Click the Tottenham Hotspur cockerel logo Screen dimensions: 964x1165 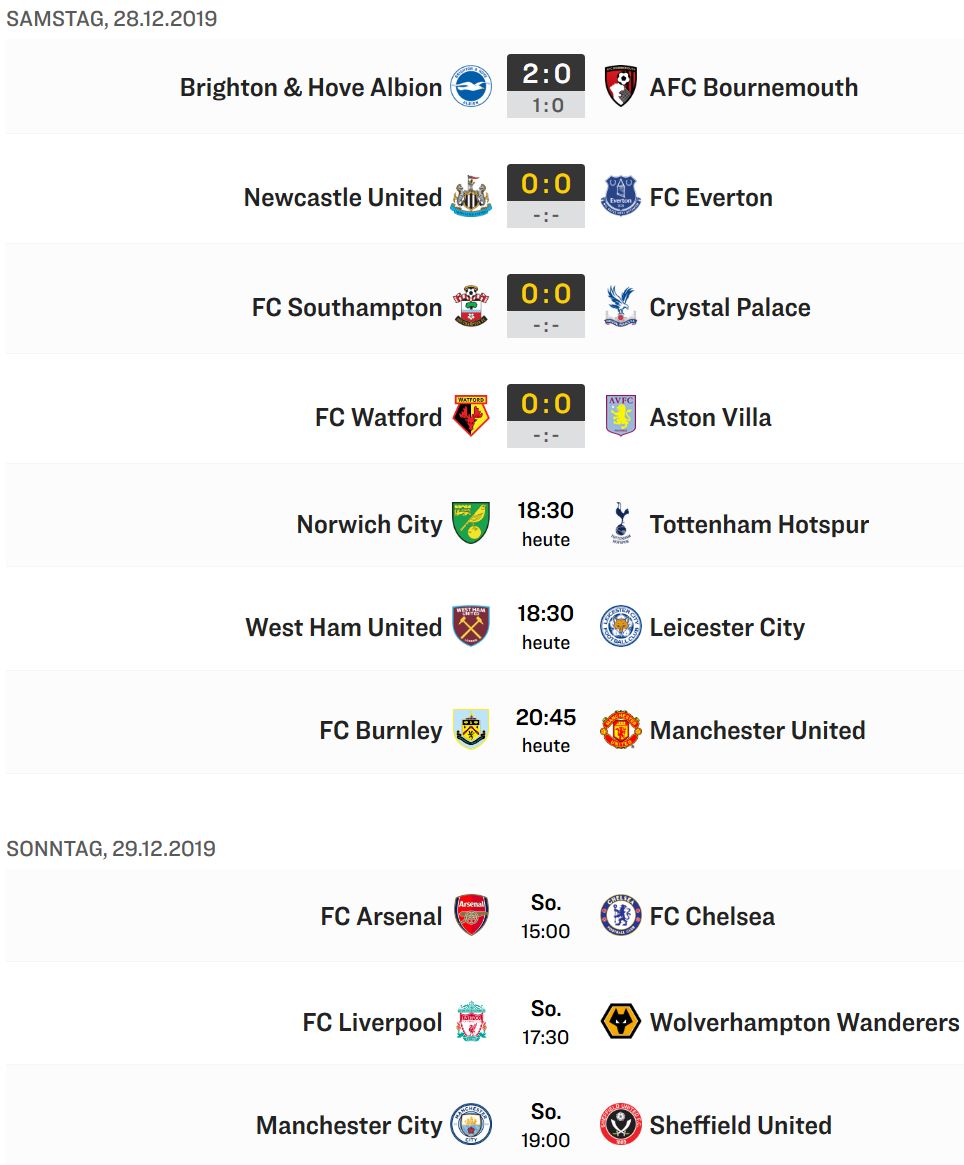click(x=621, y=523)
